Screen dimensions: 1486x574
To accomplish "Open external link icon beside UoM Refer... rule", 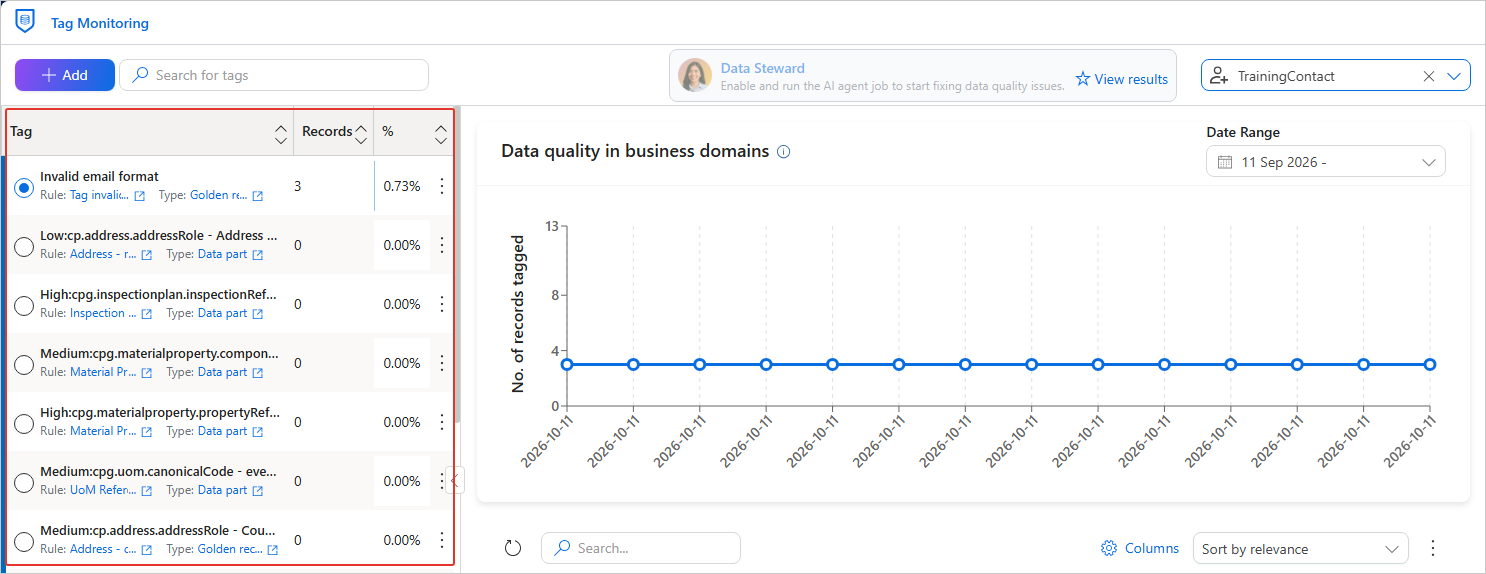I will click(147, 491).
